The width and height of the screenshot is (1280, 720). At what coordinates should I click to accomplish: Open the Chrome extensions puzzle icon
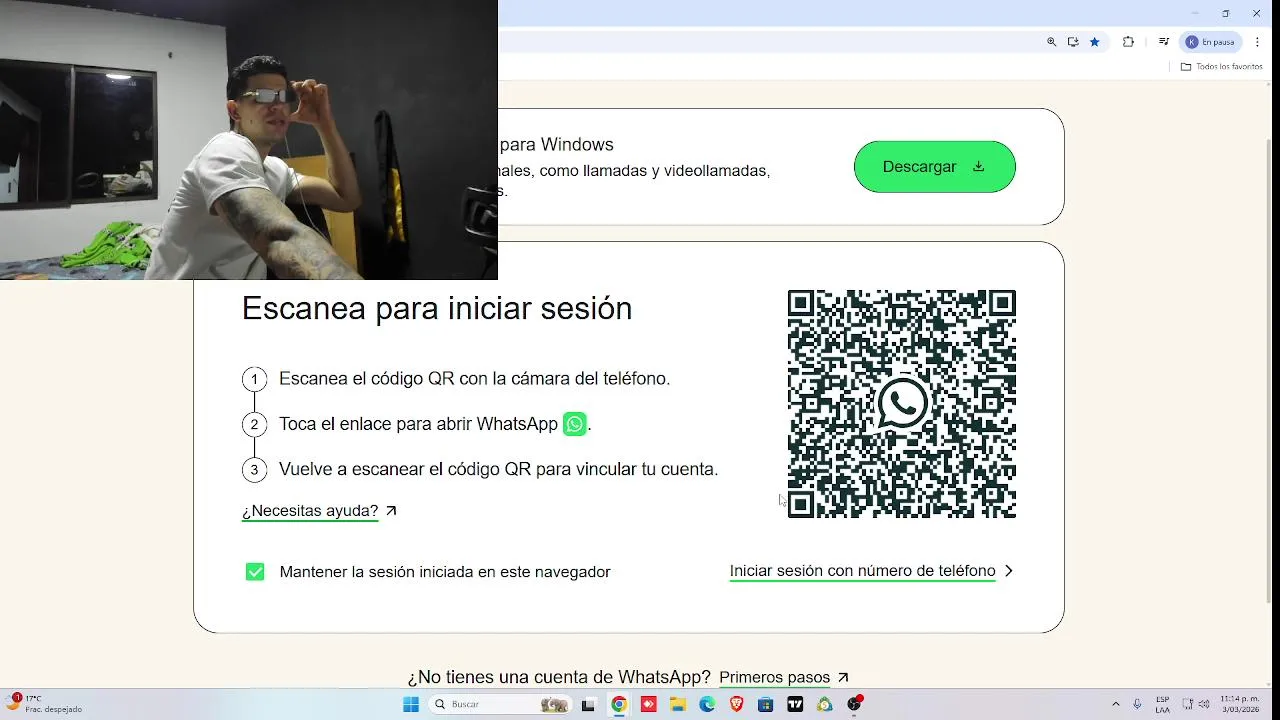(x=1128, y=42)
